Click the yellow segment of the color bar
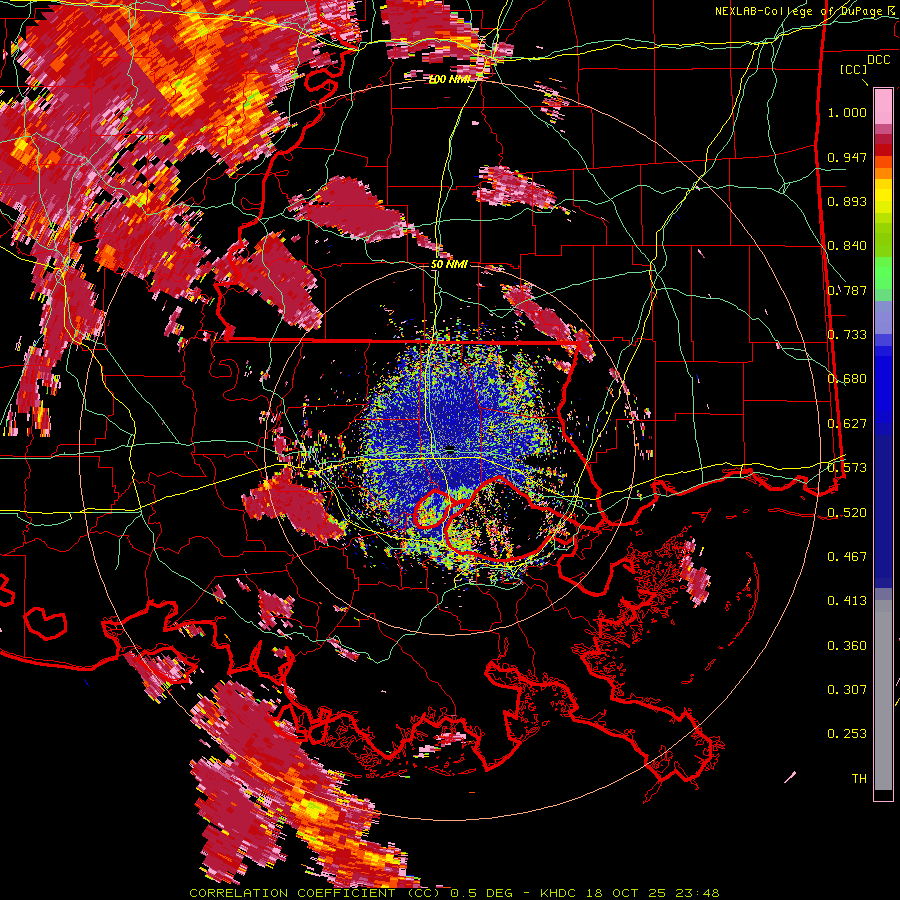Screen dimensions: 900x900 pyautogui.click(x=883, y=196)
